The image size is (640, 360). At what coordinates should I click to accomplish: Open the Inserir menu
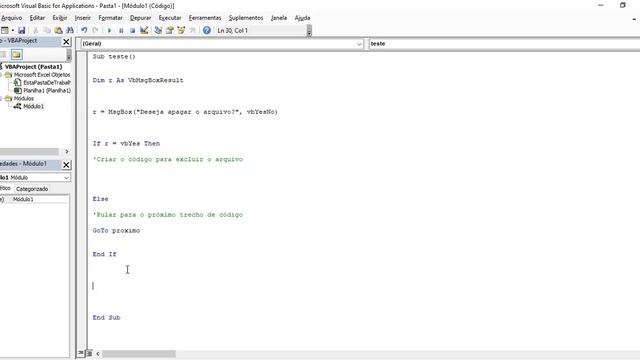pyautogui.click(x=82, y=18)
